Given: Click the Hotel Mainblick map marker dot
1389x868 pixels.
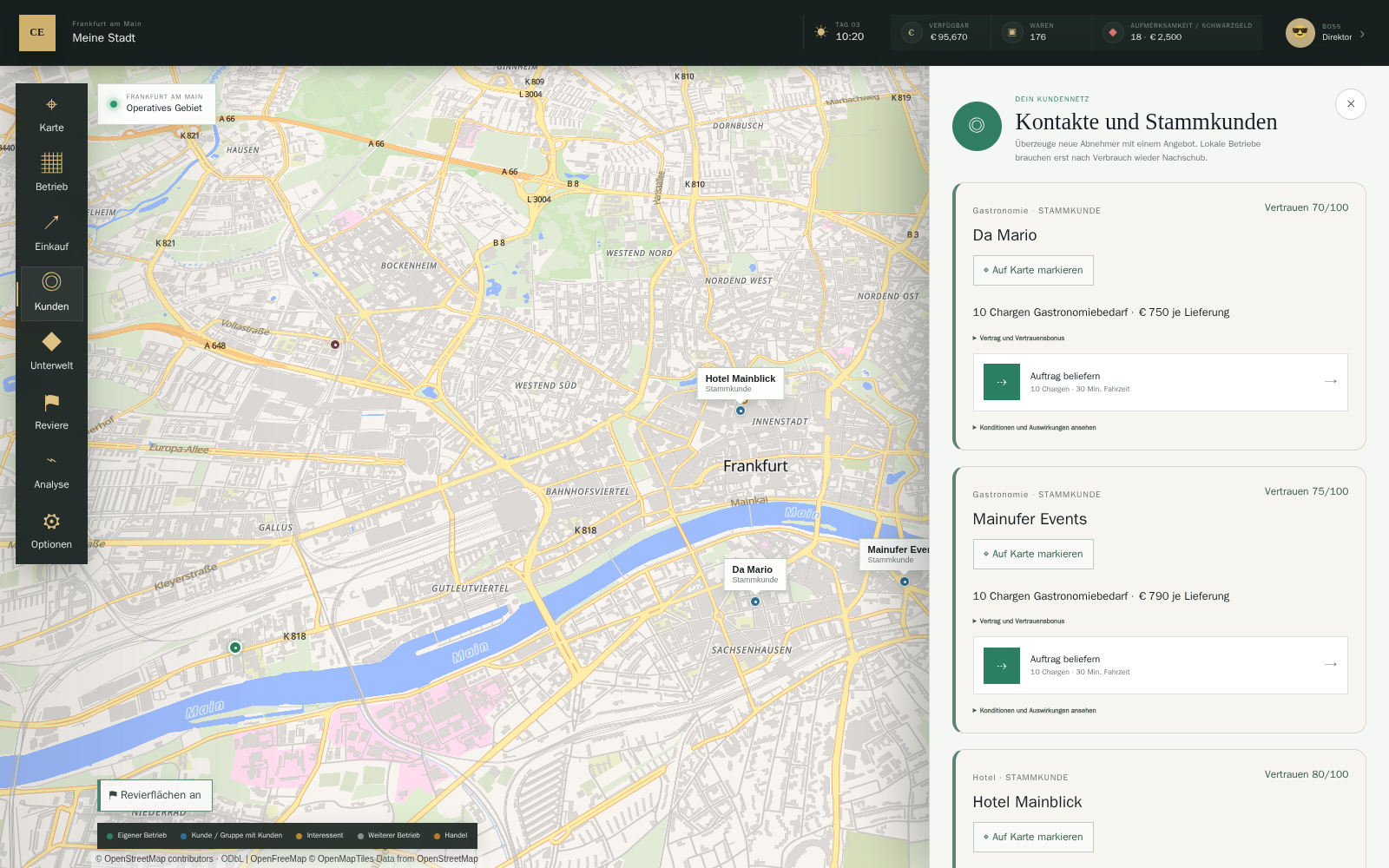Looking at the screenshot, I should 741,411.
